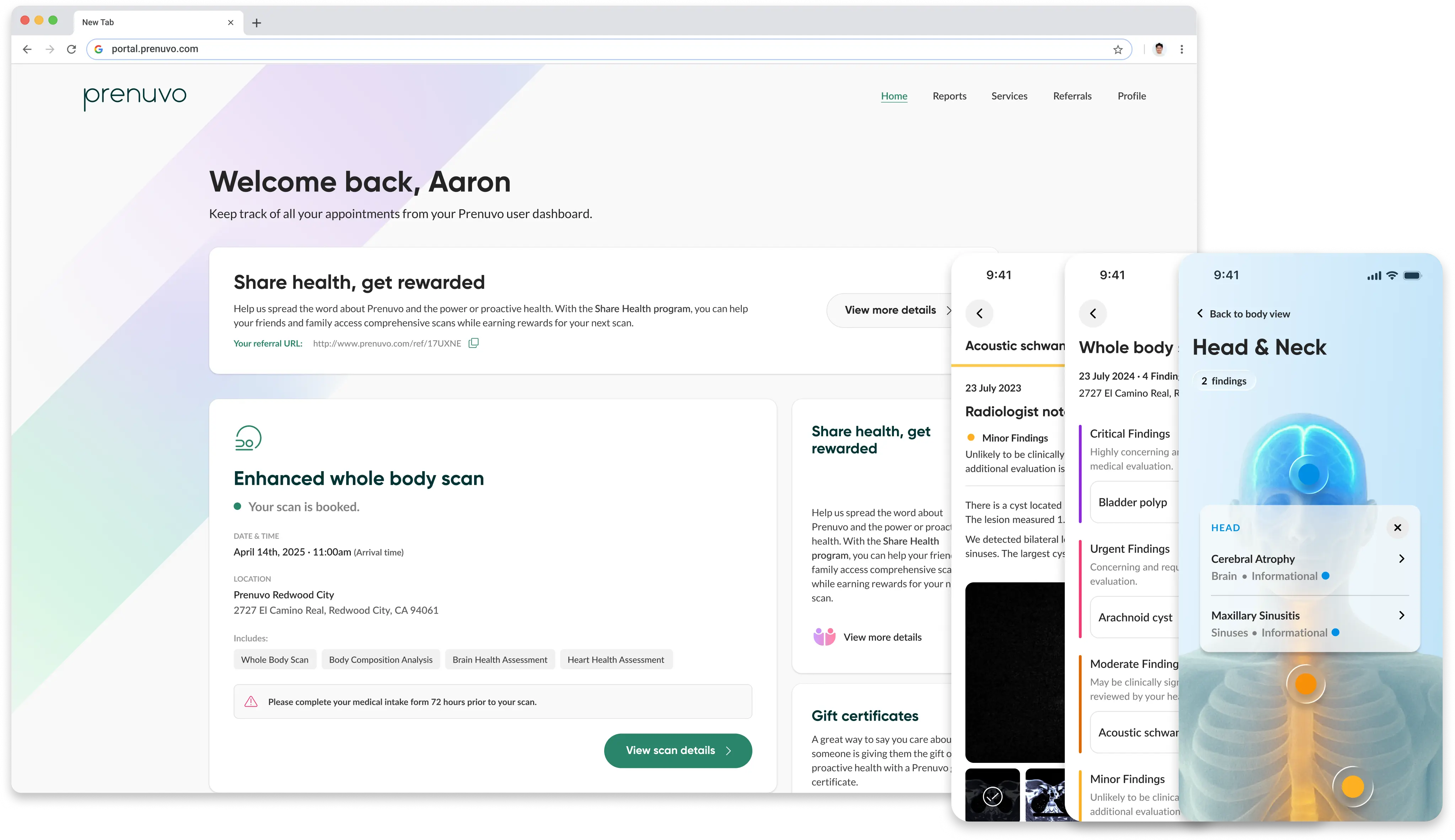Image resolution: width=1455 pixels, height=840 pixels.
Task: Go back from the Acoustic schwannoma screen
Action: pyautogui.click(x=979, y=313)
